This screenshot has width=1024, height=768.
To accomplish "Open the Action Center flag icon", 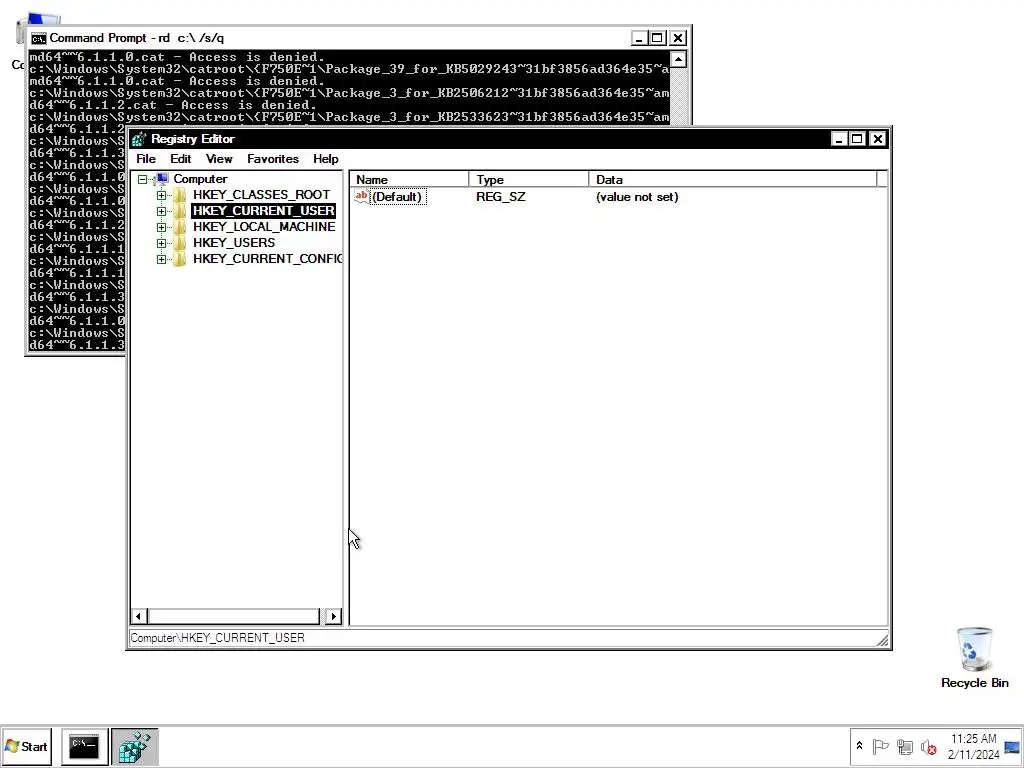I will click(x=880, y=746).
